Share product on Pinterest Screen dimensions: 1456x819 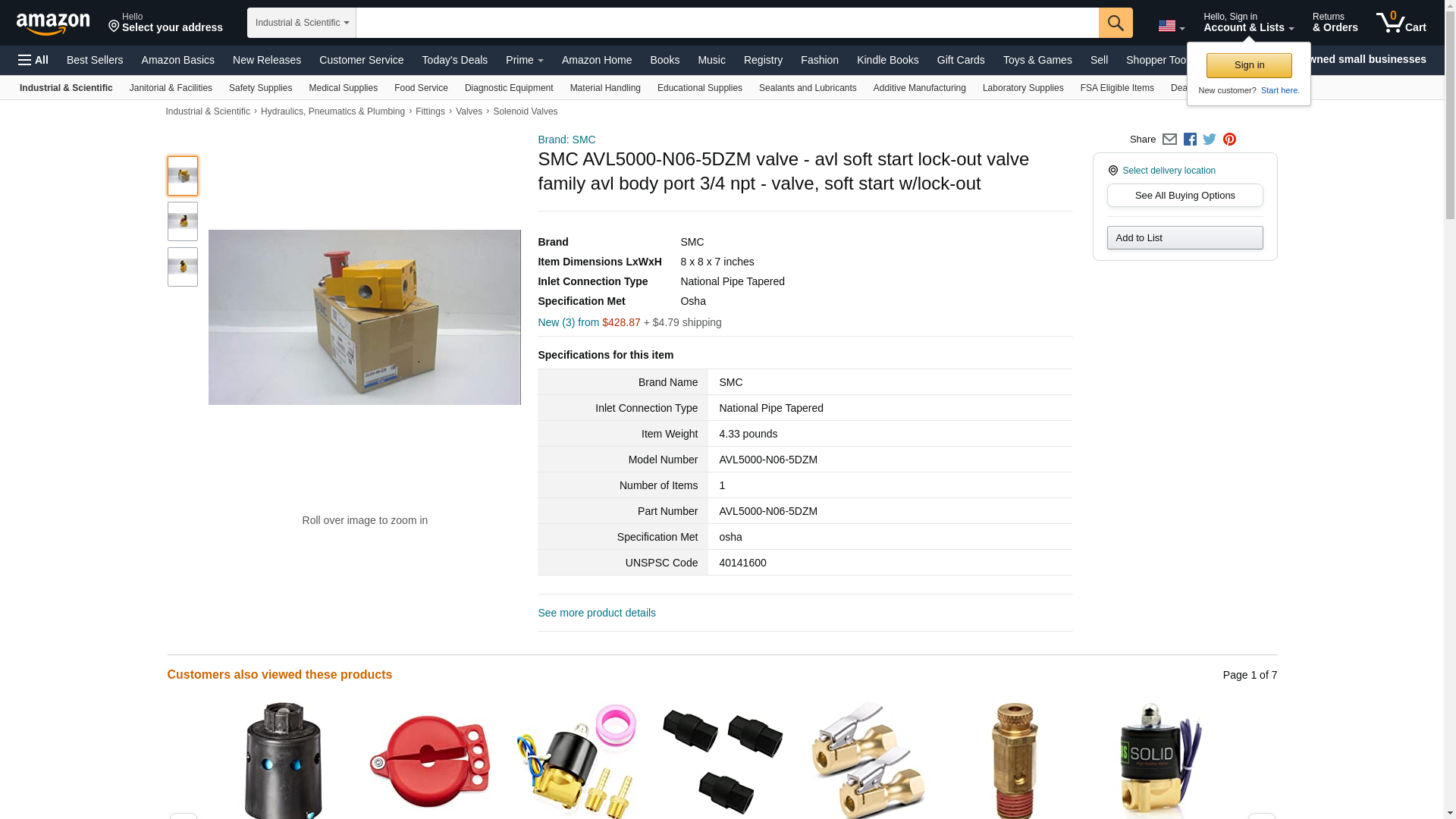coord(1229,140)
